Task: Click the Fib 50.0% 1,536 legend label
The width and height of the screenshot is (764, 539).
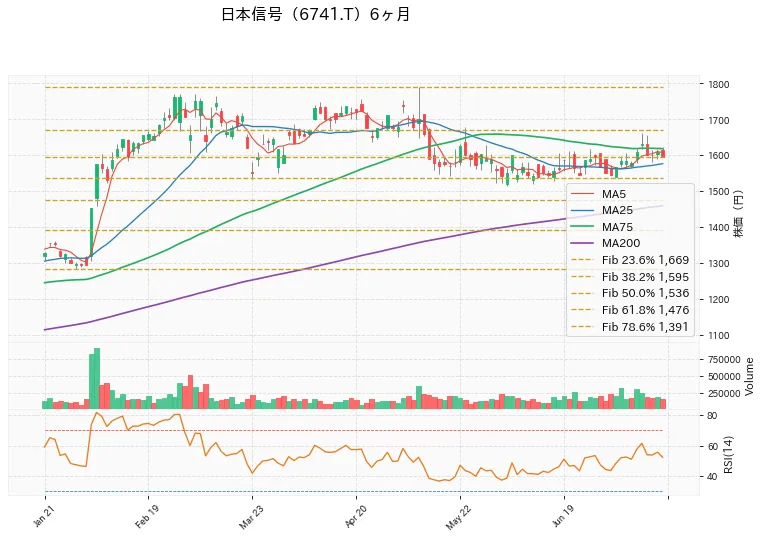Action: (645, 293)
